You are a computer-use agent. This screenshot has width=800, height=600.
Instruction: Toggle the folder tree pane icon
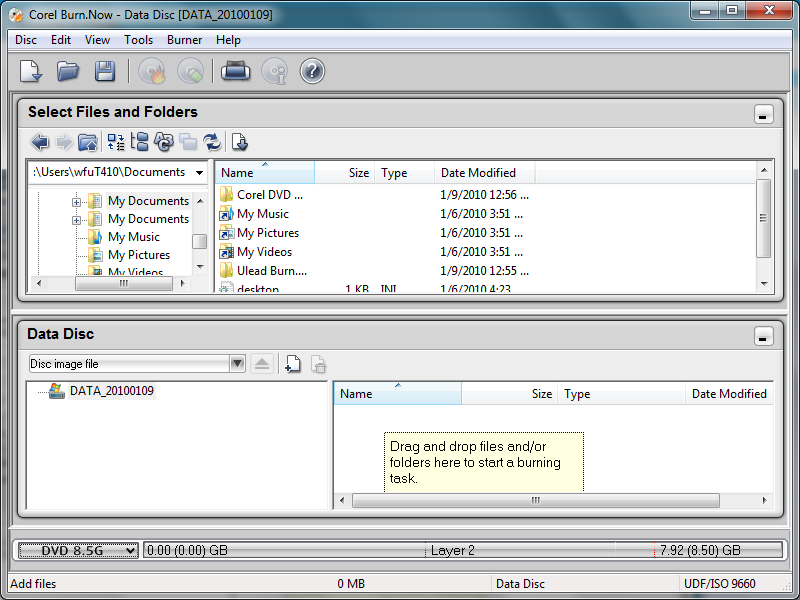click(x=139, y=142)
